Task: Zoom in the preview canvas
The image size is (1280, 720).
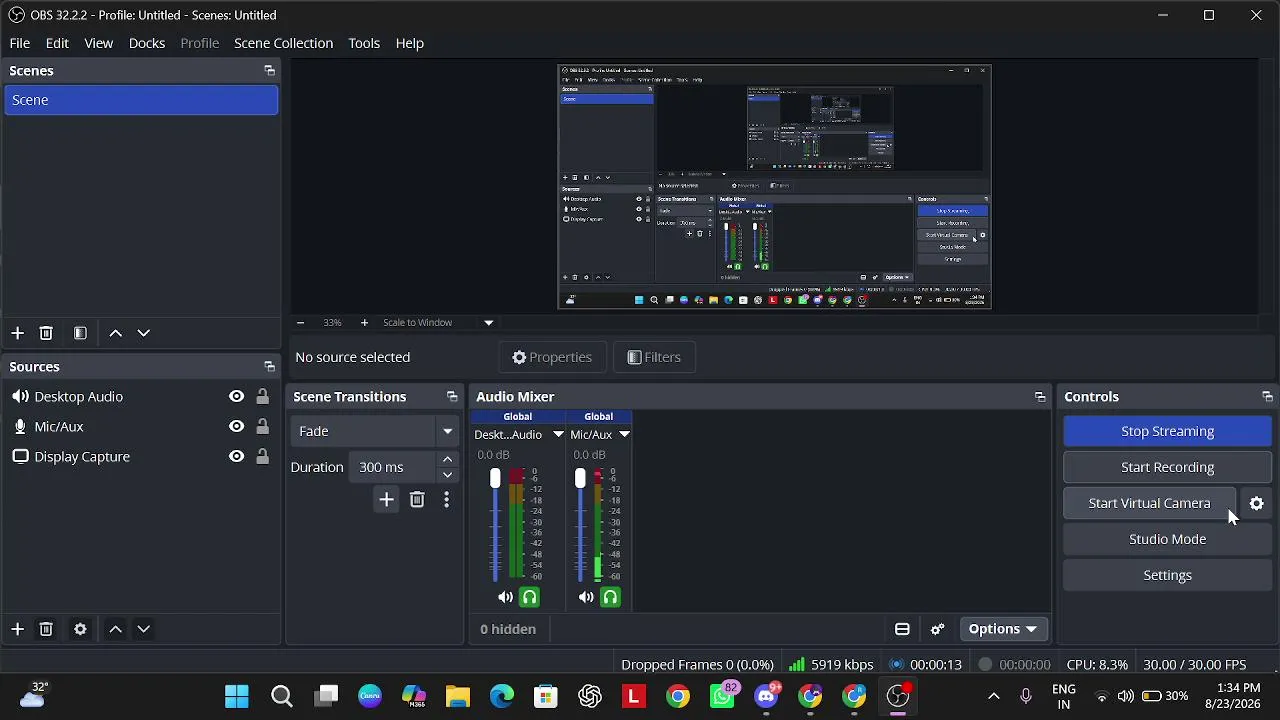Action: point(364,323)
